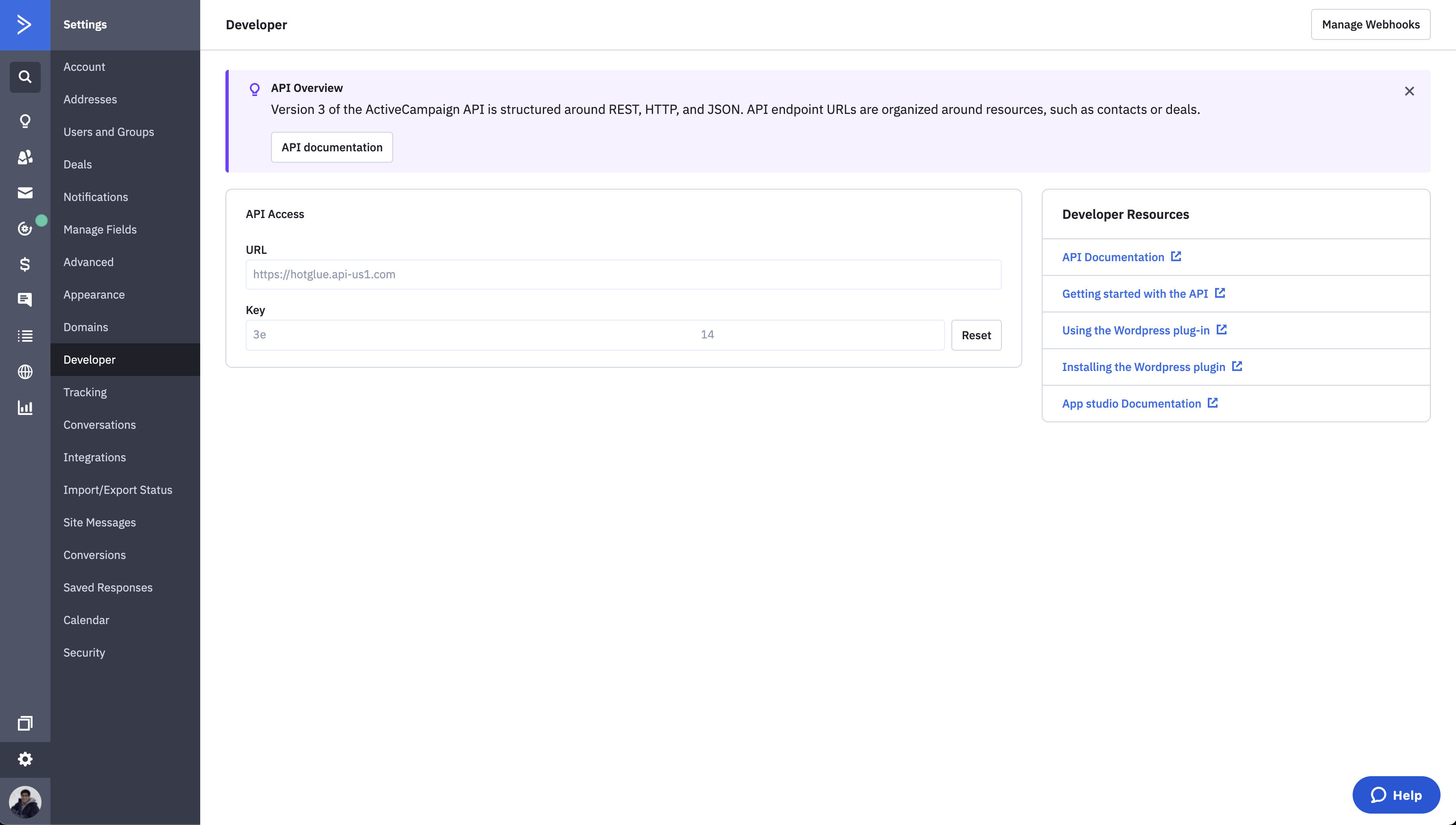Open the Site globe icon
This screenshot has width=1456, height=825.
25,372
